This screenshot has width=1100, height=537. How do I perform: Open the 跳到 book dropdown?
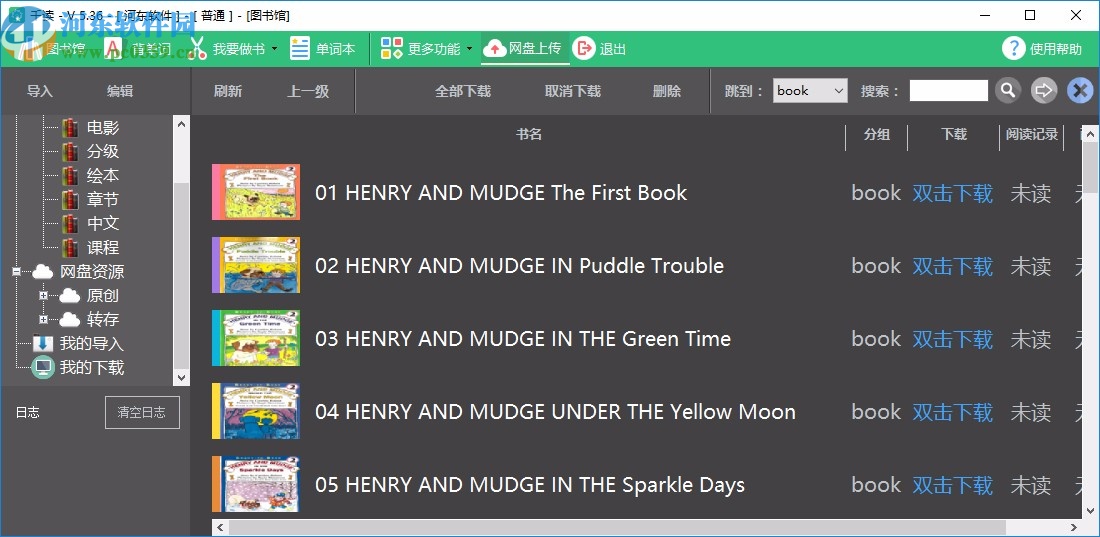(x=810, y=91)
